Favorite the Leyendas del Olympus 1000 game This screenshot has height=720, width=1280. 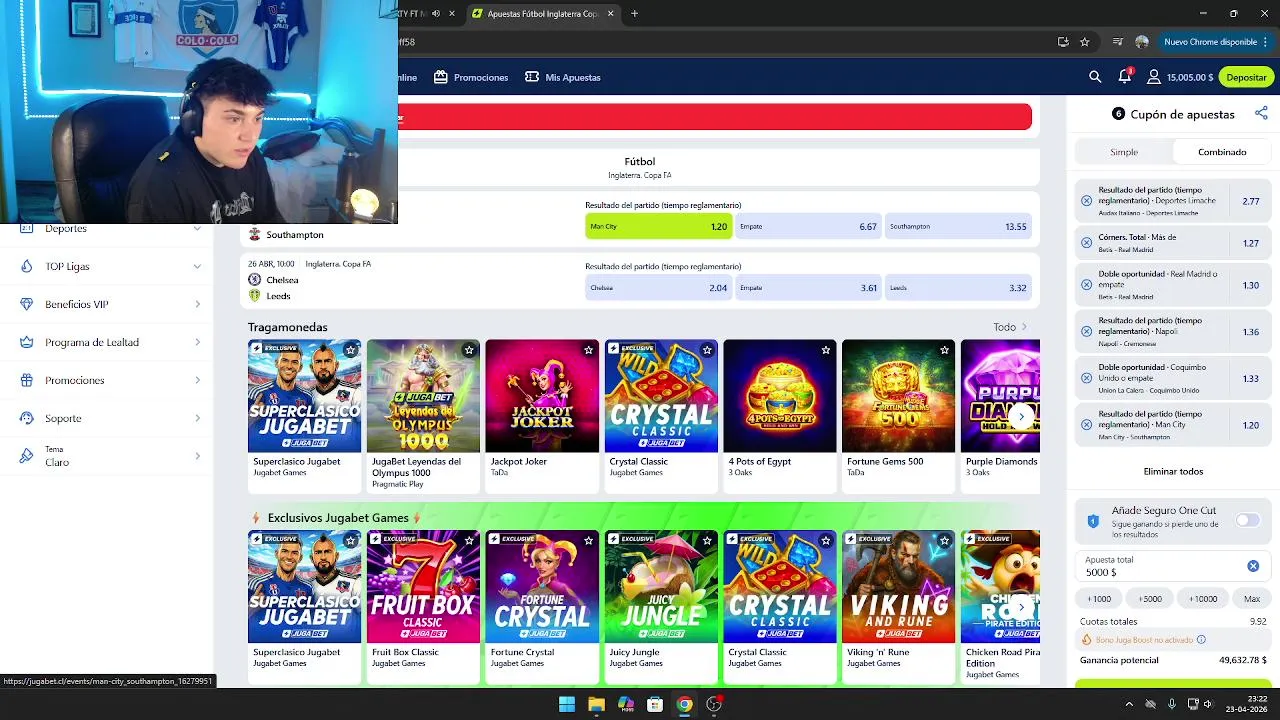(469, 350)
